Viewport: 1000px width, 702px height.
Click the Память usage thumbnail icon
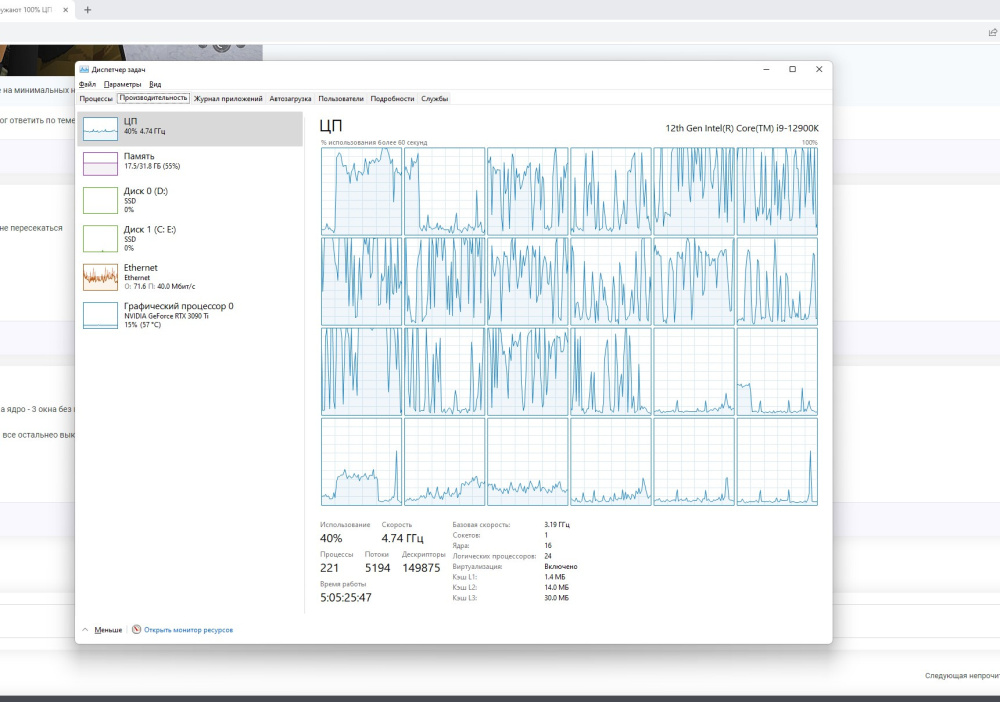pos(100,162)
